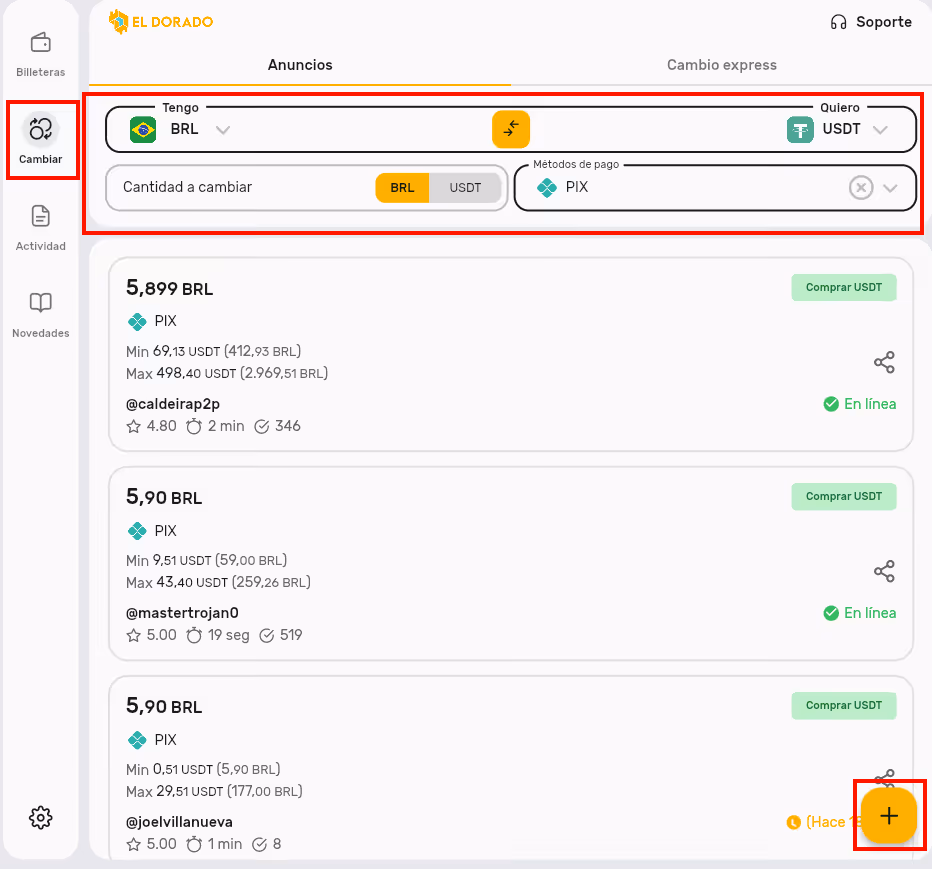Image resolution: width=932 pixels, height=869 pixels.
Task: Click Min 0,51 USDT limit text
Action: (x=203, y=770)
